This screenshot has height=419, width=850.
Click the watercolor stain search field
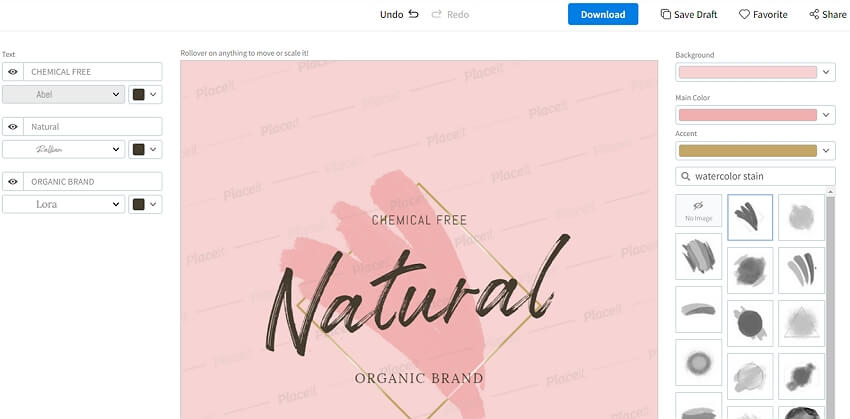(755, 176)
